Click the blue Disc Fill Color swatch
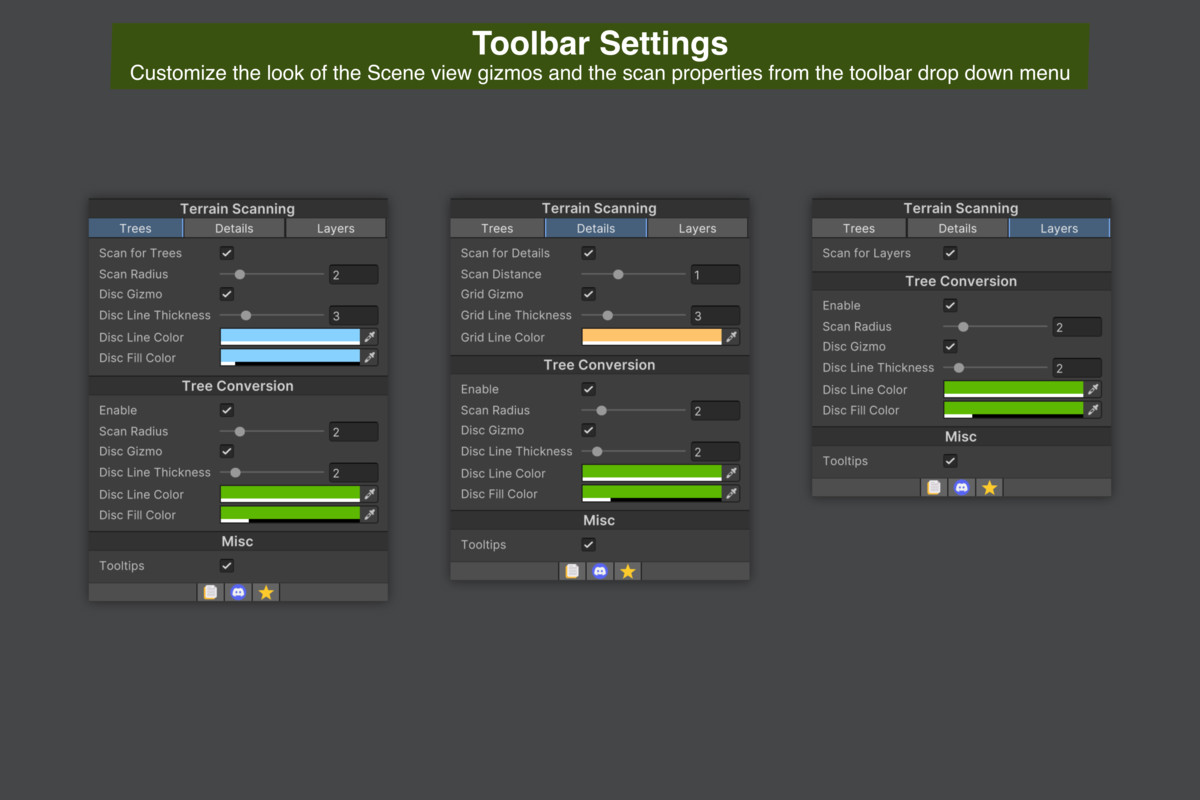This screenshot has height=800, width=1200. 290,357
